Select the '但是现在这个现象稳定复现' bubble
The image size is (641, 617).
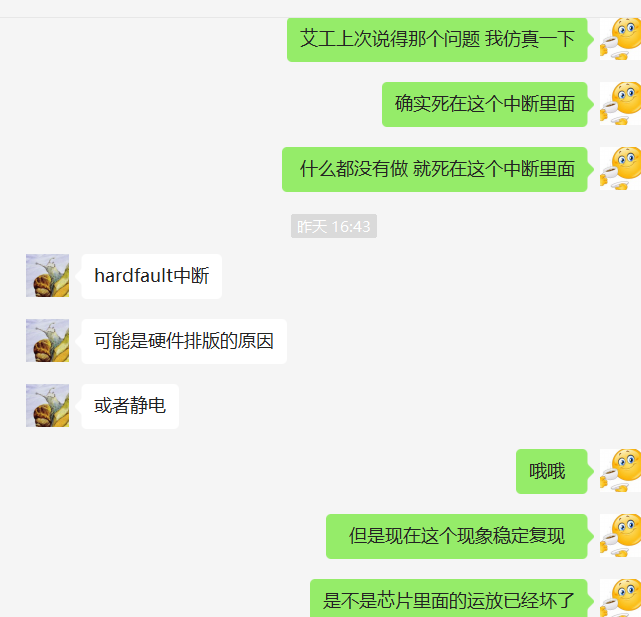pos(457,536)
